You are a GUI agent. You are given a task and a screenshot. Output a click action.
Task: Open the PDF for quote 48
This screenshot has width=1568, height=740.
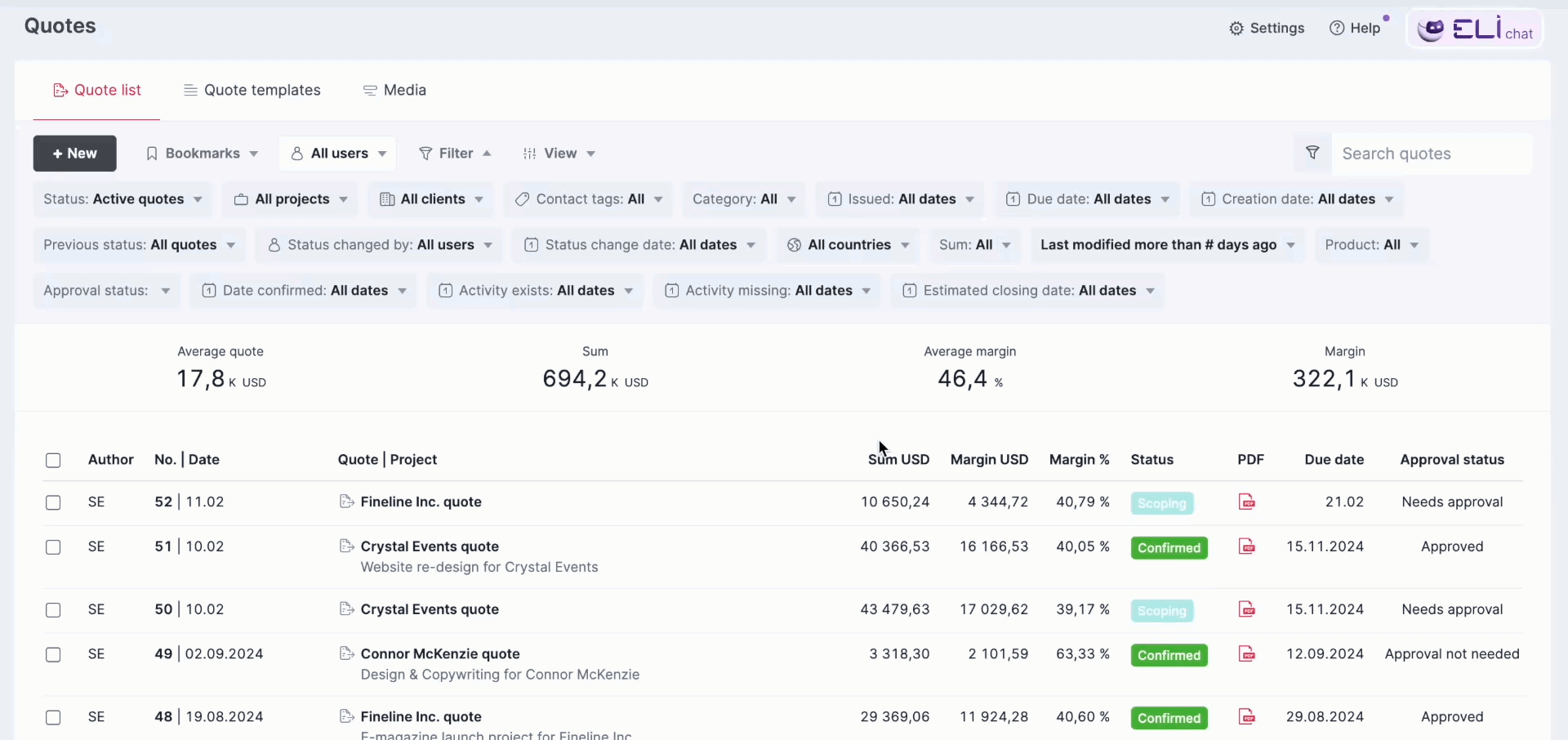point(1247,717)
